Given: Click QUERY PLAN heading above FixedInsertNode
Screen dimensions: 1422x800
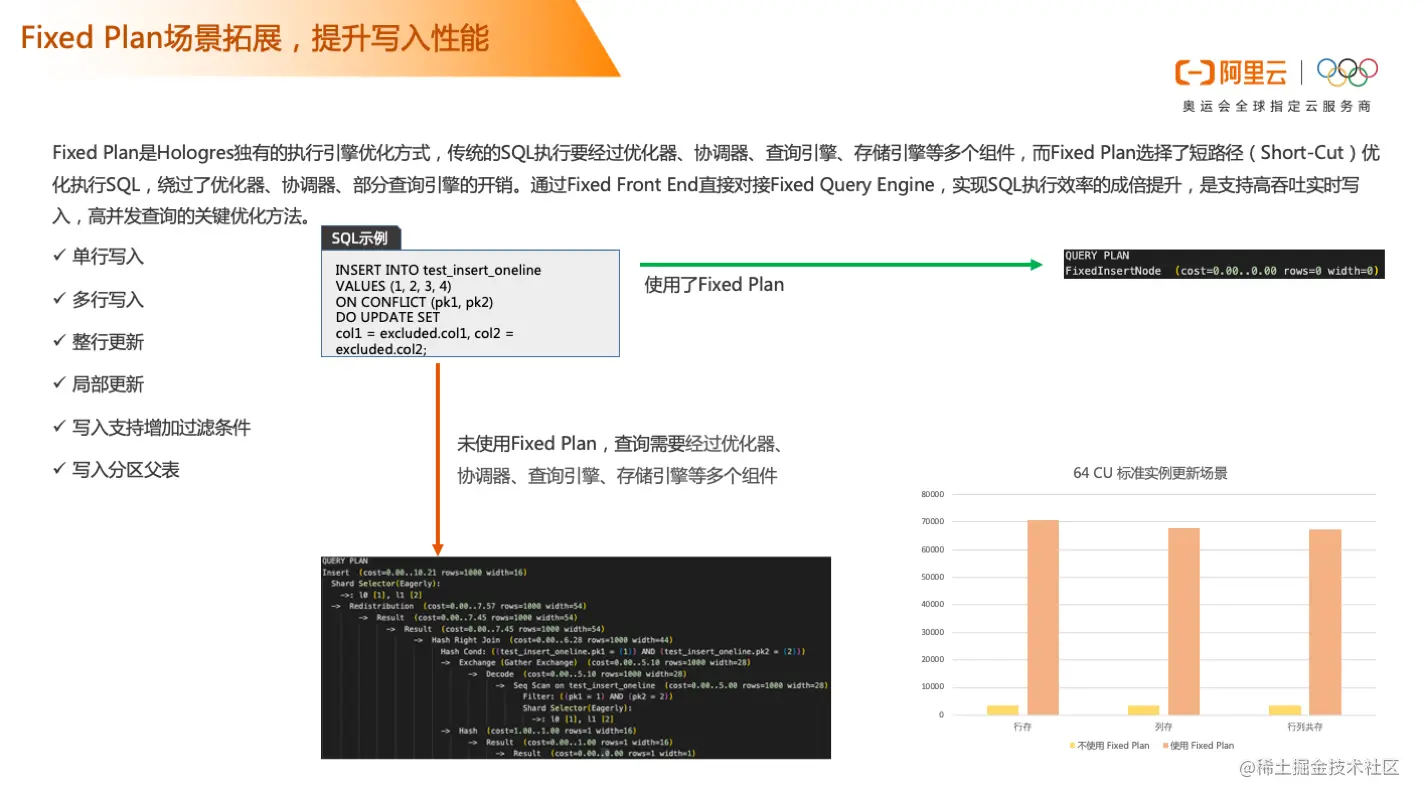Looking at the screenshot, I should (x=1097, y=256).
